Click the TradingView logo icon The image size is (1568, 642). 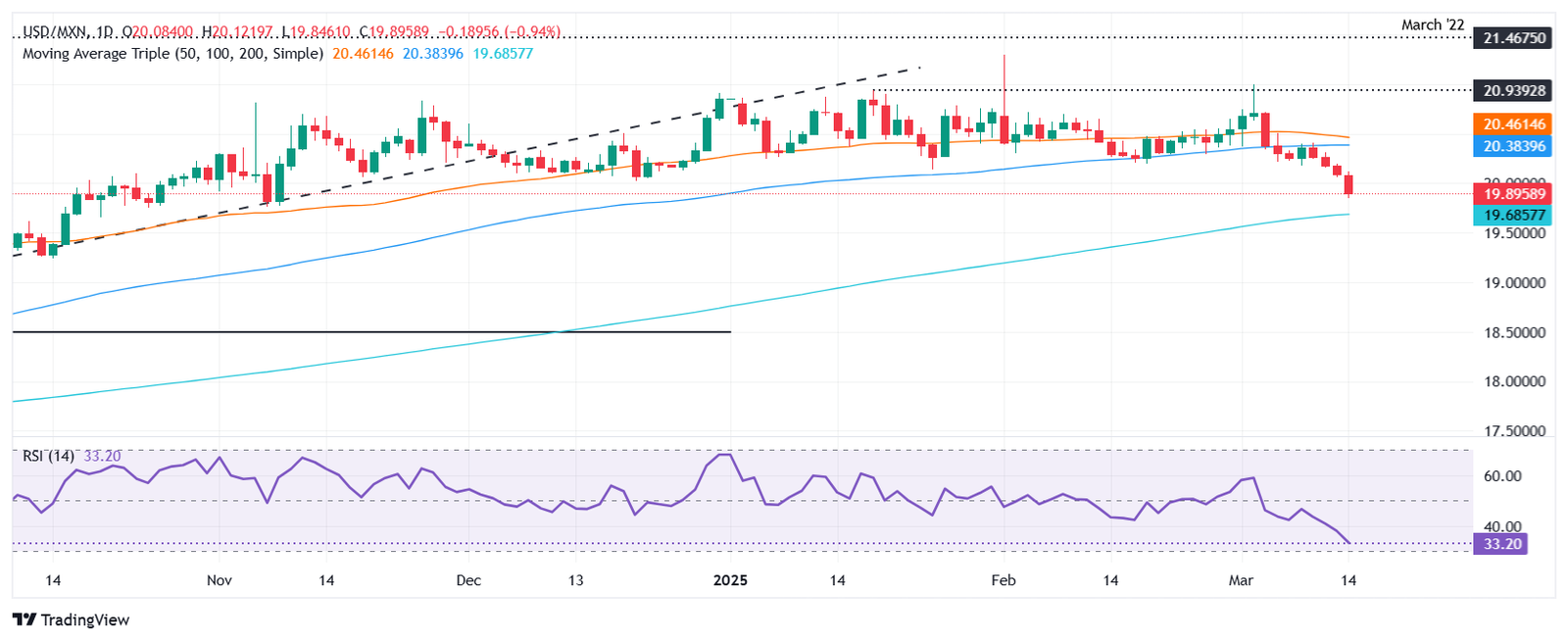coord(24,619)
